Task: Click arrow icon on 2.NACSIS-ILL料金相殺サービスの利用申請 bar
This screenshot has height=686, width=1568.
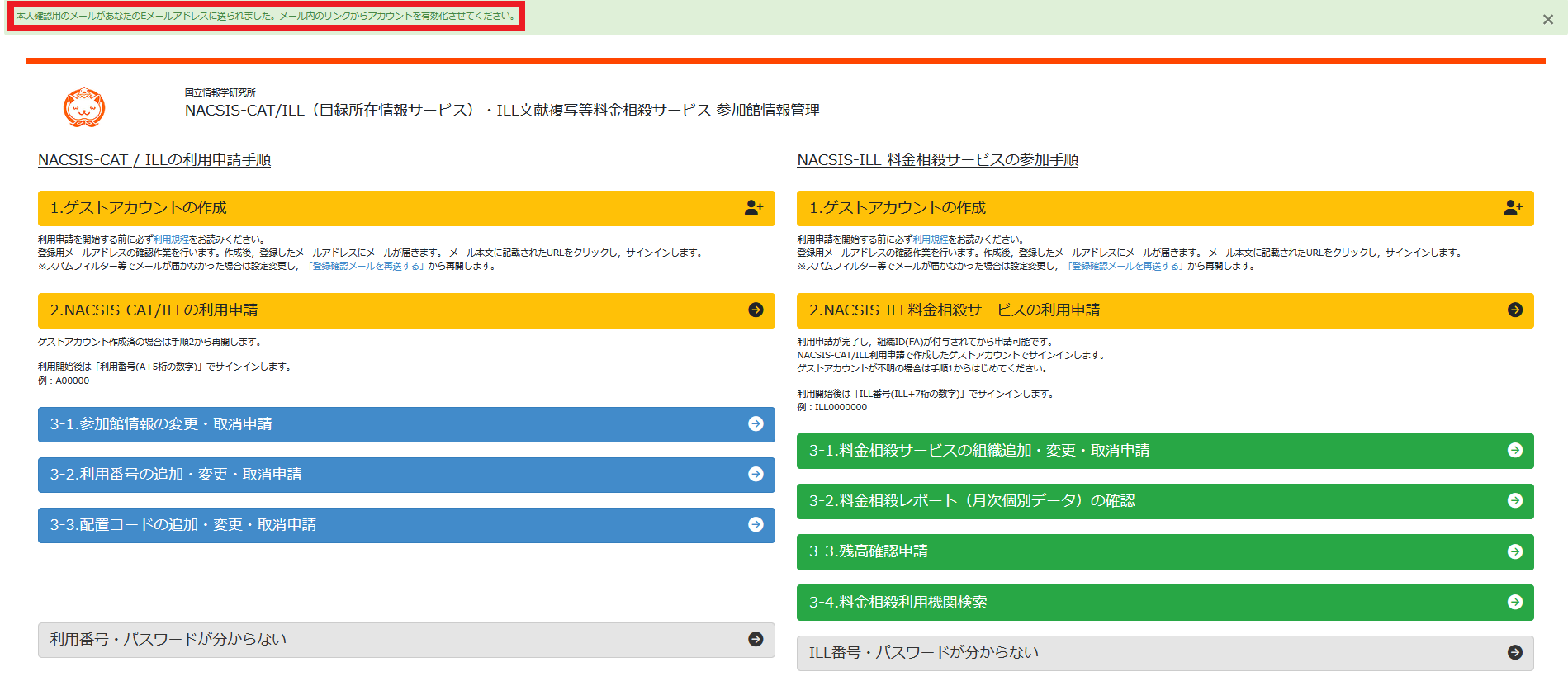Action: click(x=1515, y=310)
